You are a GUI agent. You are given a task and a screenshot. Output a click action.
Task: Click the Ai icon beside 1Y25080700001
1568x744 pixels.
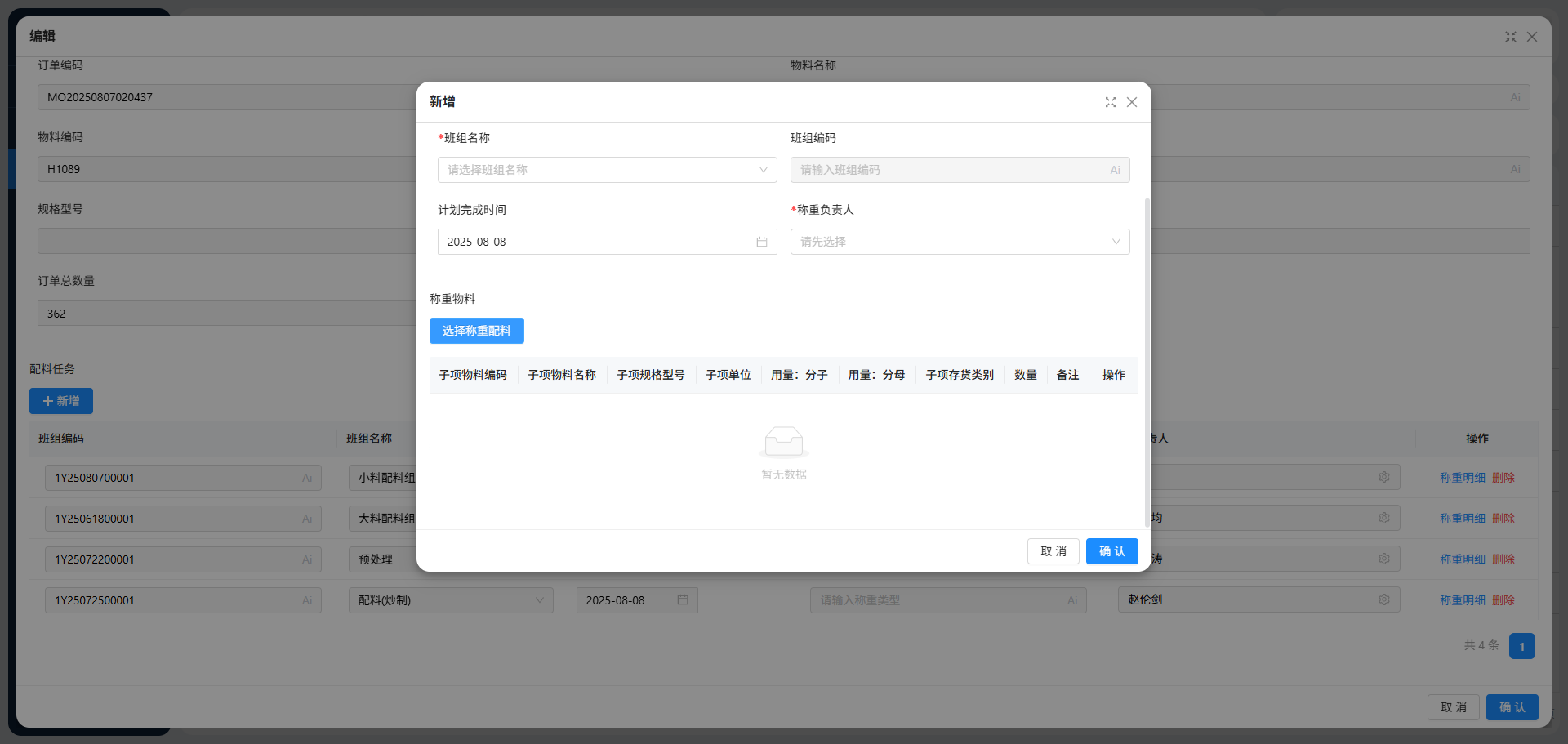tap(307, 478)
